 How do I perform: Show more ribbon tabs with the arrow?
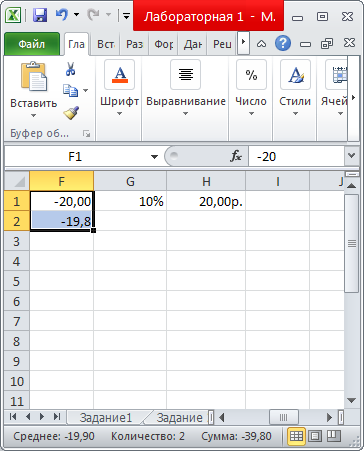tap(243, 43)
